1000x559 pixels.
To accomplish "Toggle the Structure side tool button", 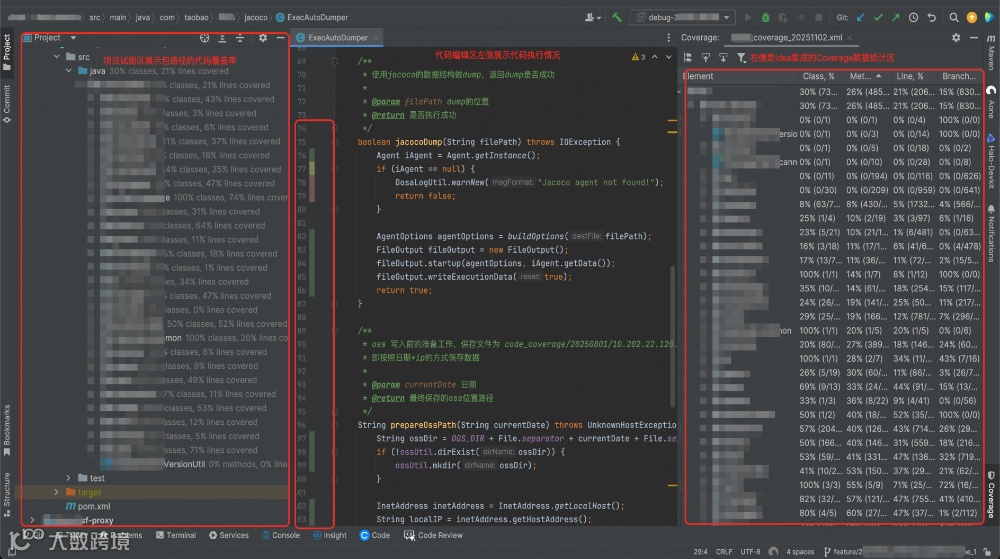I will [x=7, y=494].
